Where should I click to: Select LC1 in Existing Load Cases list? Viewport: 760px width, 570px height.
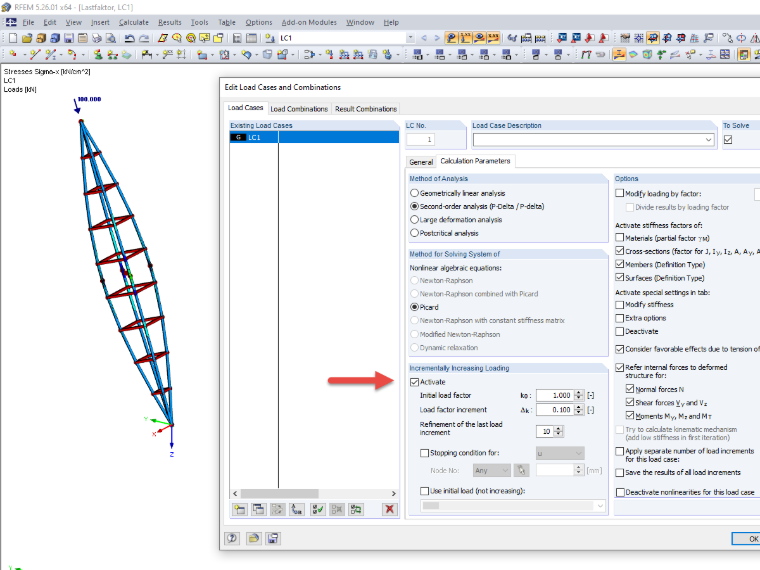[314, 138]
